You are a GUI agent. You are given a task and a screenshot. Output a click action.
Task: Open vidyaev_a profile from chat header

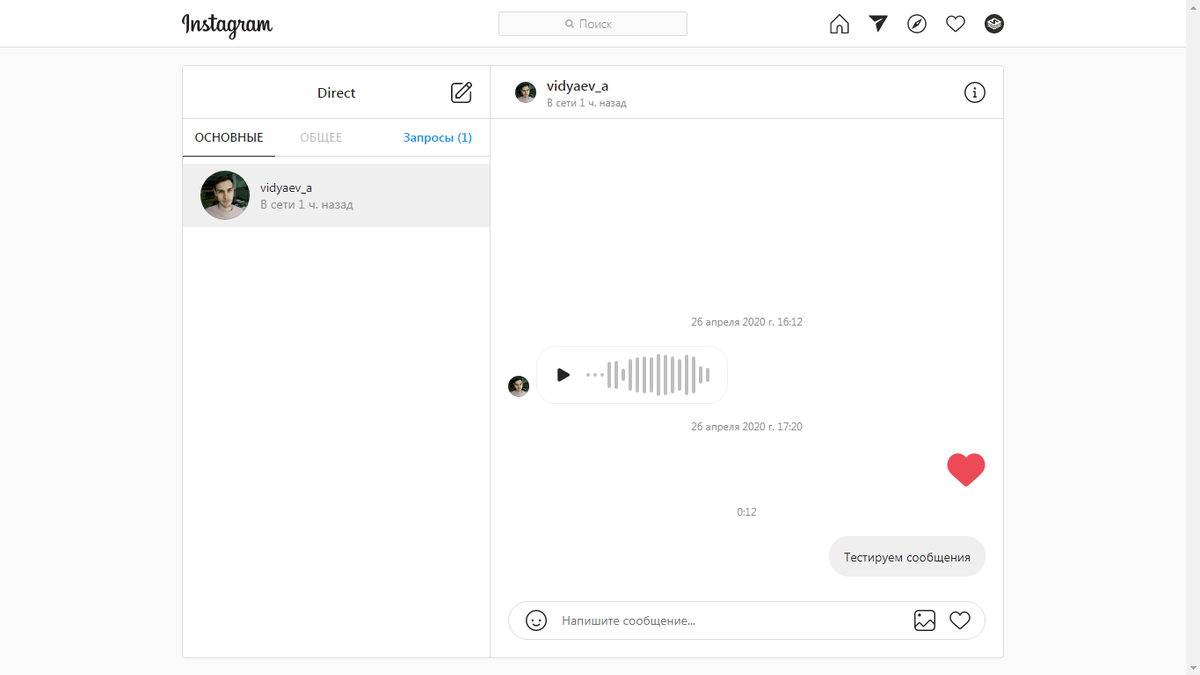point(577,86)
